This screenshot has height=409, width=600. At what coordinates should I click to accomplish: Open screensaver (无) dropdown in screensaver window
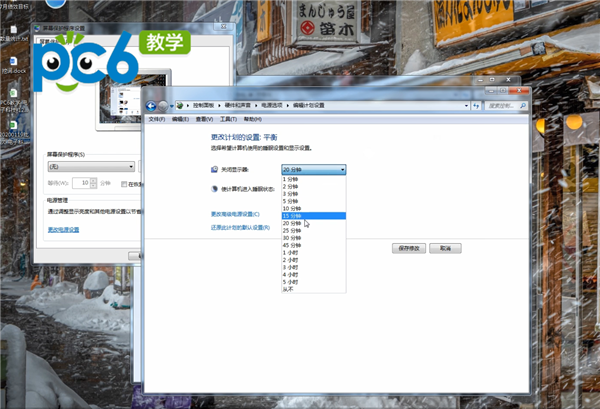(91, 166)
